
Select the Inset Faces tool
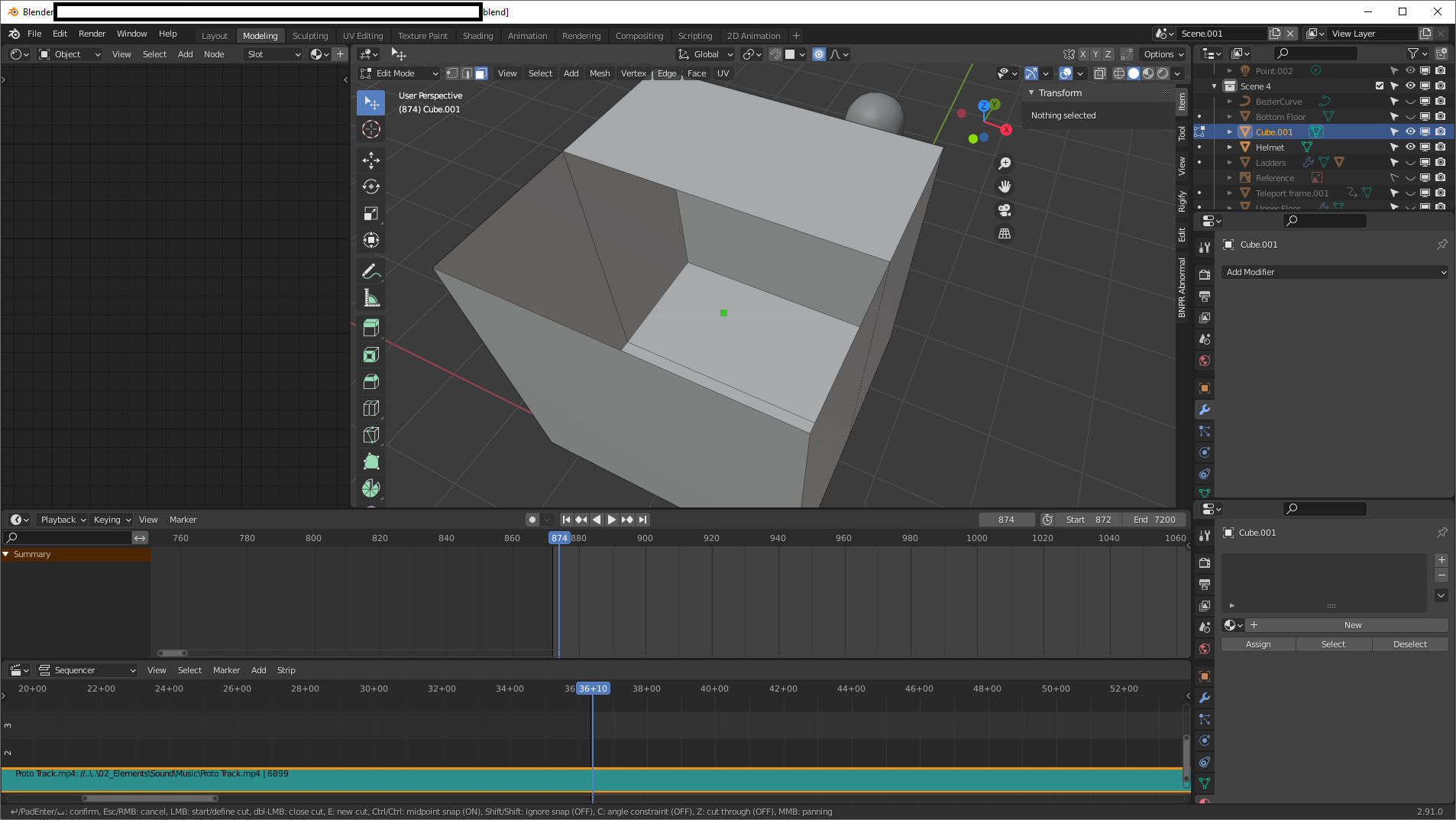coord(370,355)
